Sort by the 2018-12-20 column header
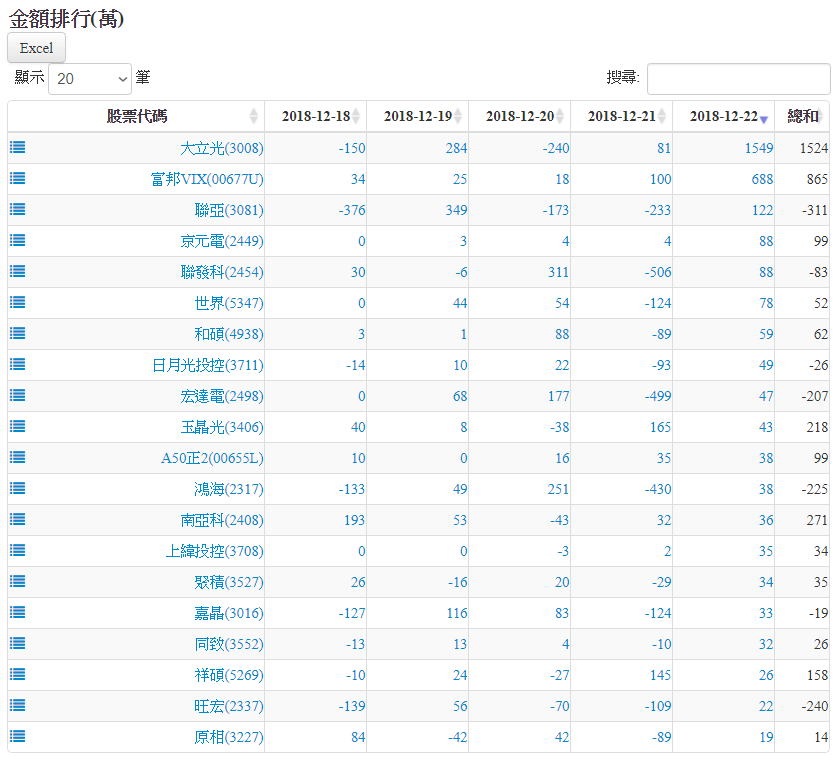Viewport: 833px width, 757px height. pos(519,117)
